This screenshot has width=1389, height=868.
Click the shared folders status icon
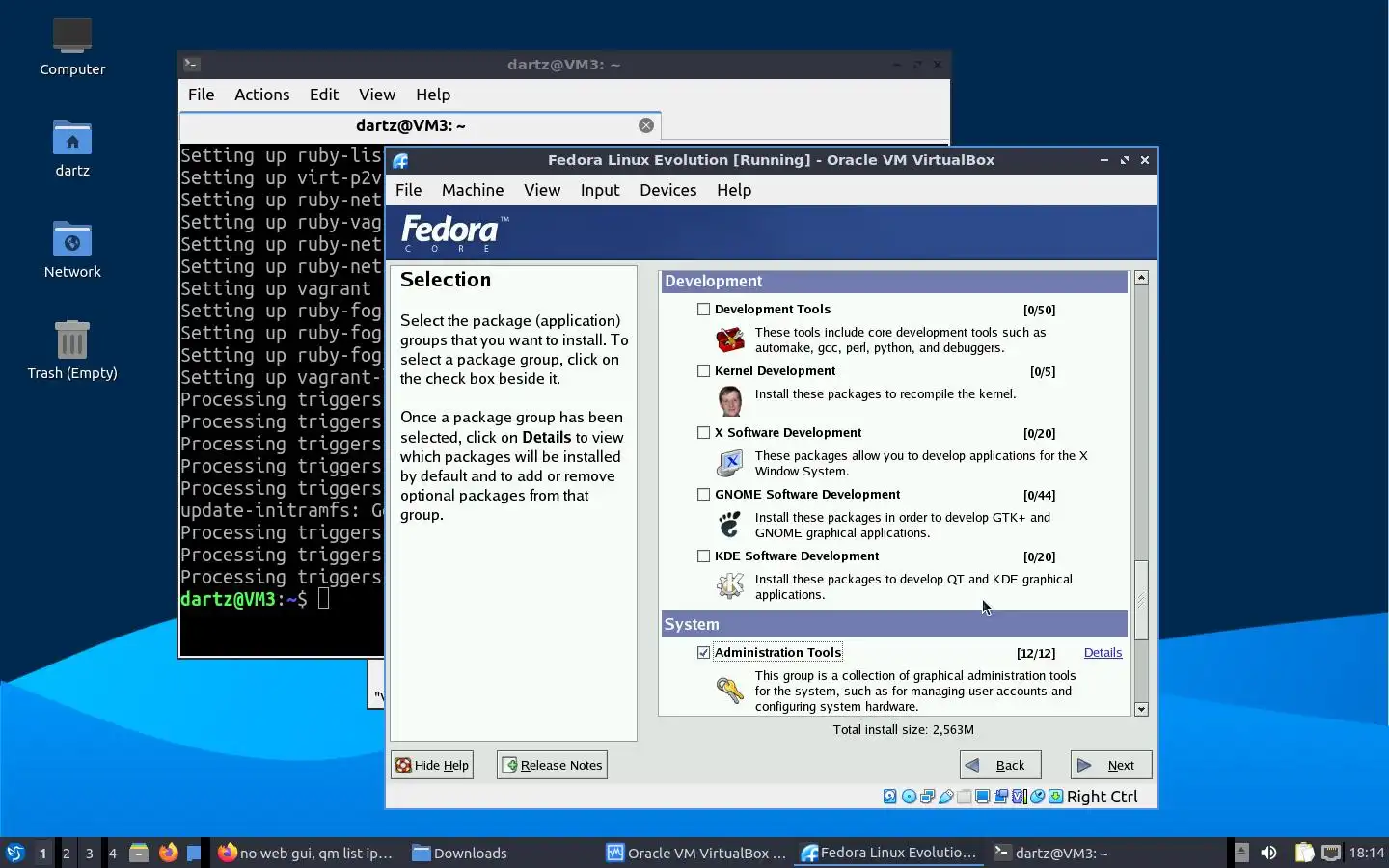tap(964, 797)
